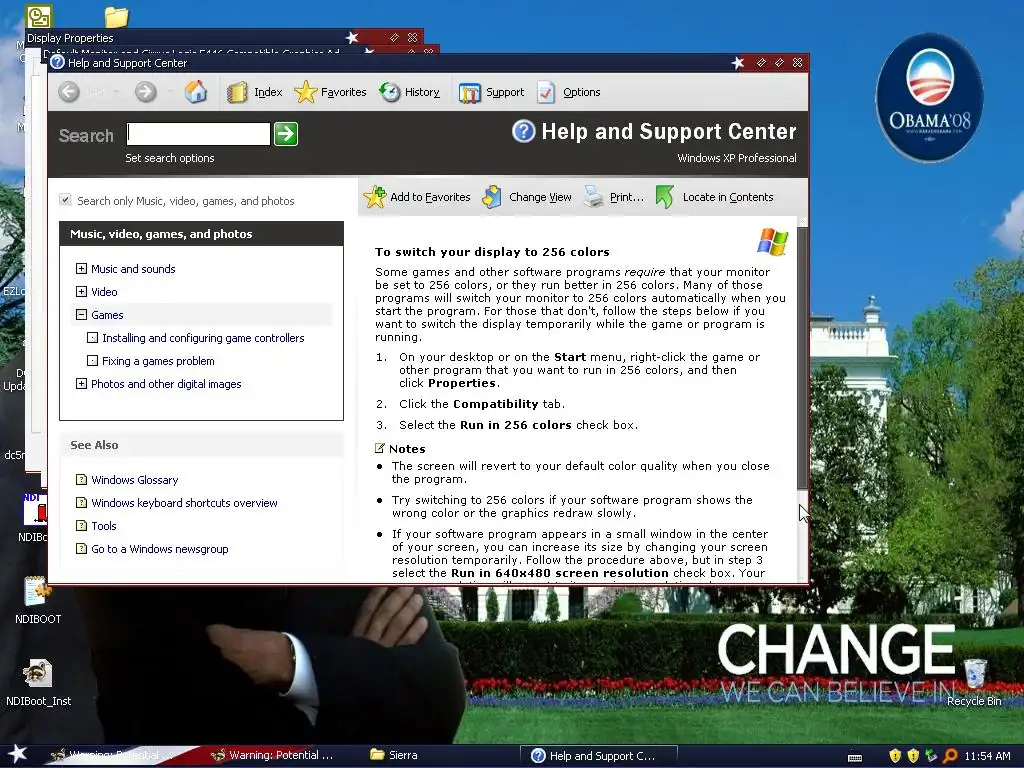Open the Forward button history dropdown arrow
Screen dimensions: 1024x768
pos(170,92)
